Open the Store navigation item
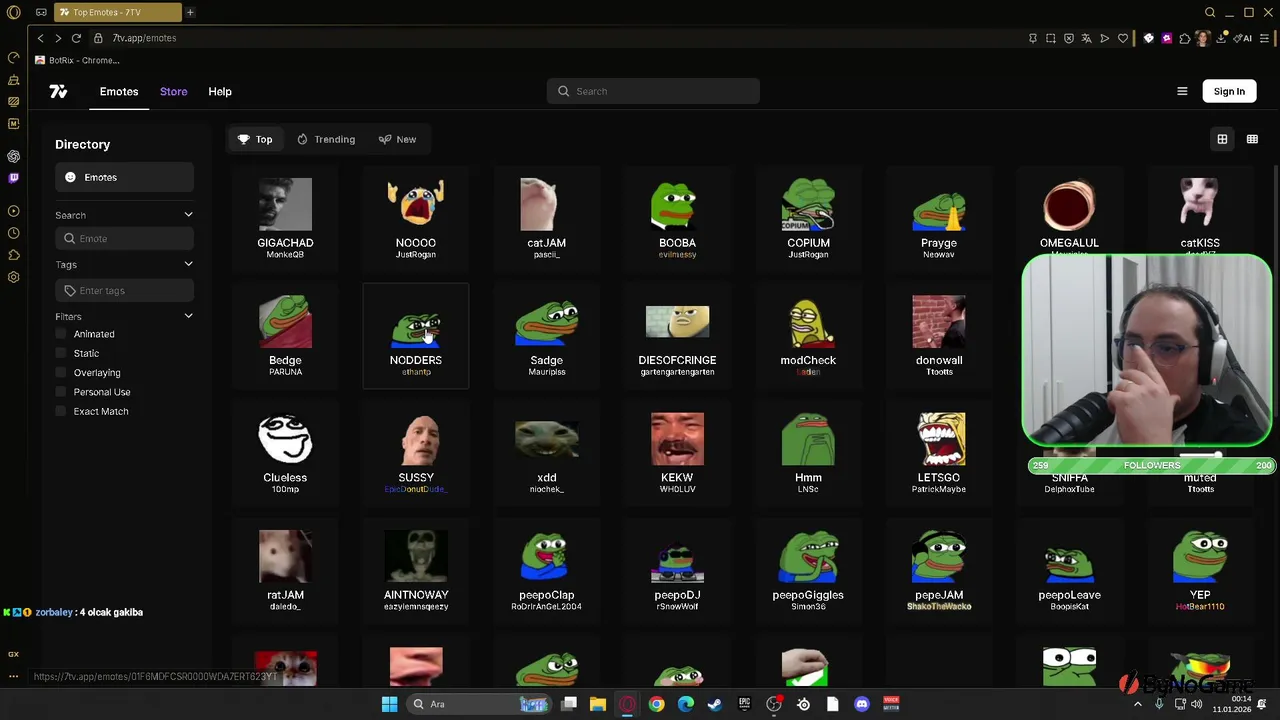This screenshot has width=1280, height=720. pos(173,91)
